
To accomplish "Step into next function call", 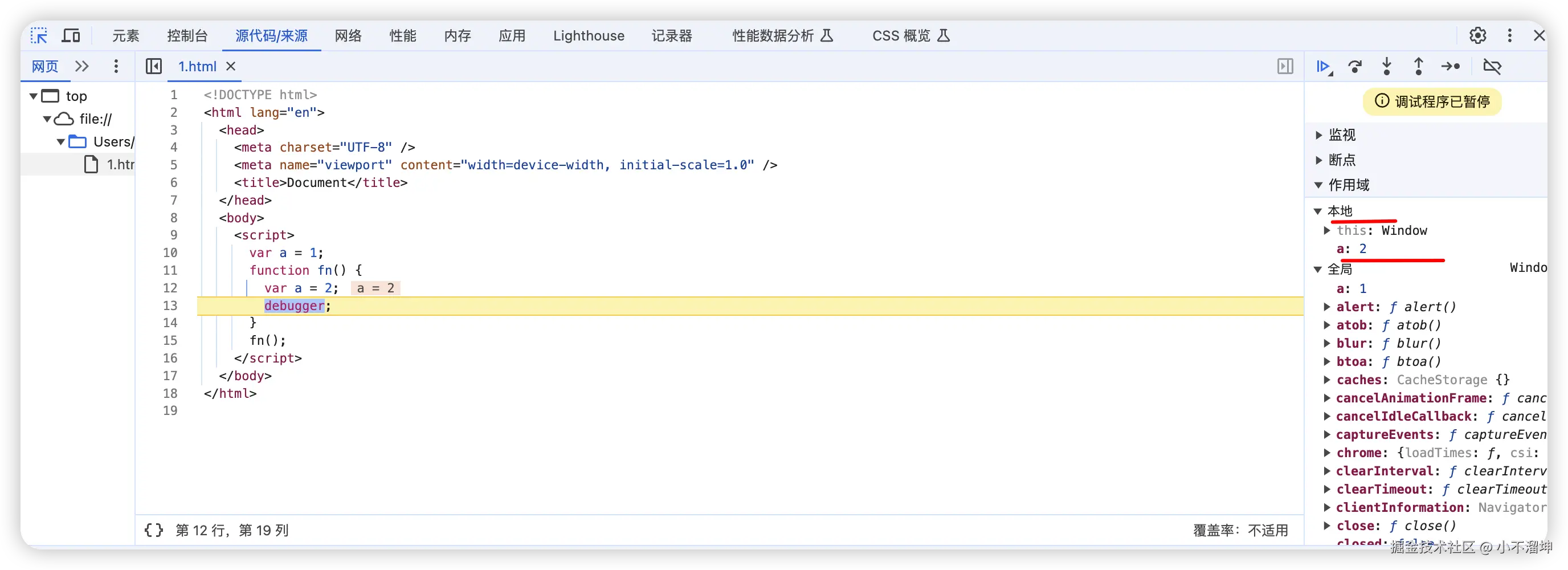I will click(1387, 66).
